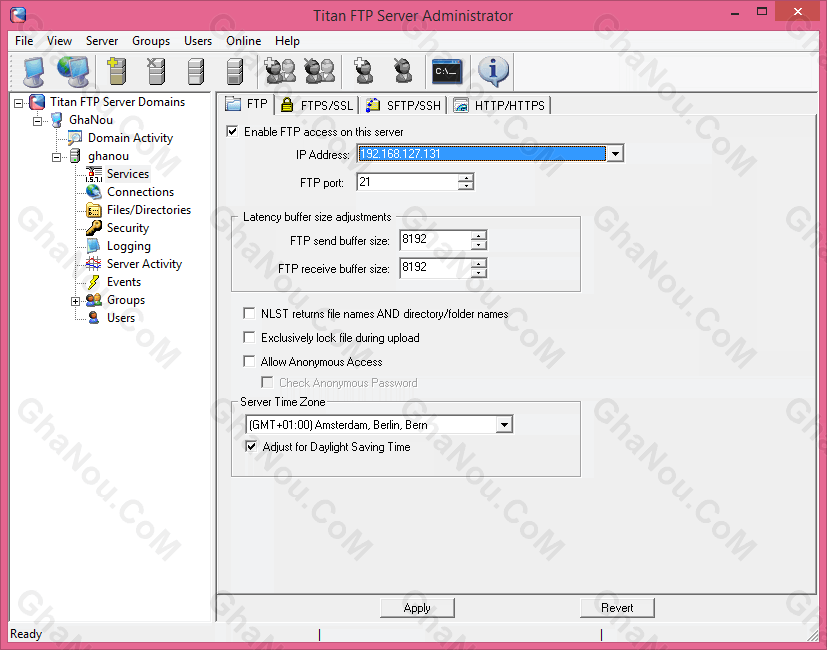Collapse the GhaNou domain tree node
827x650 pixels.
[x=37, y=121]
